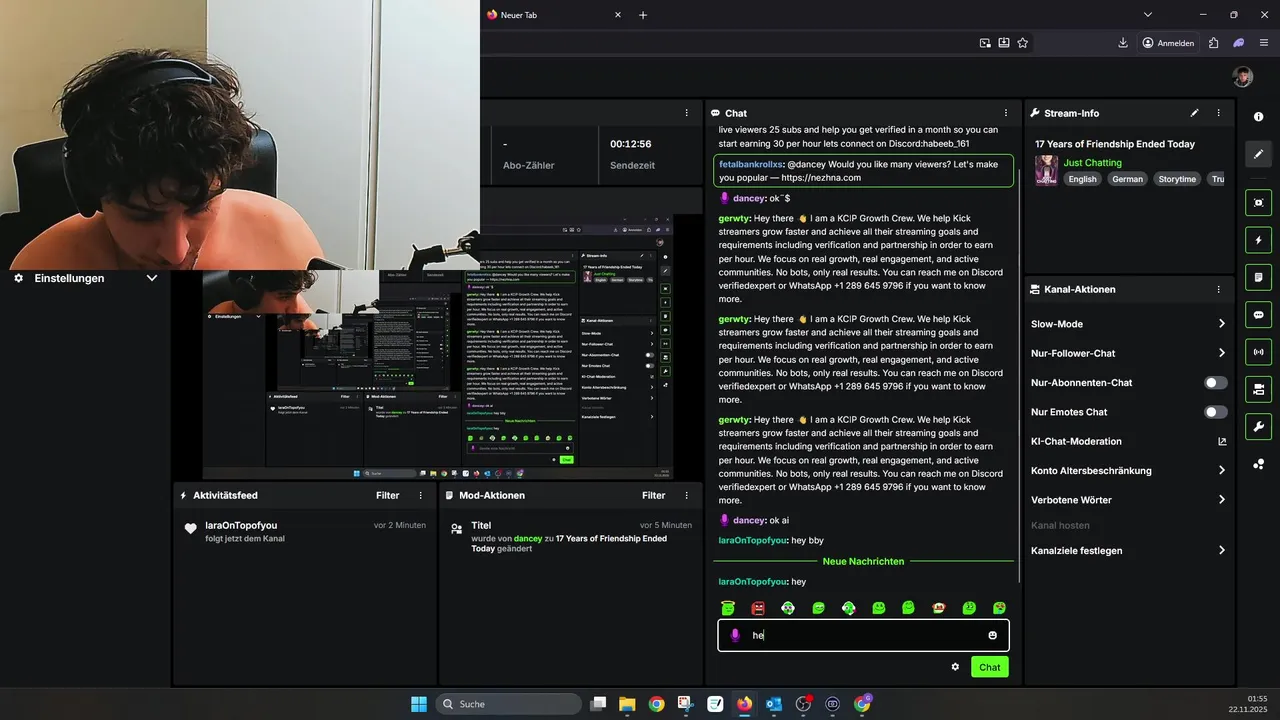The height and width of the screenshot is (720, 1280).
Task: Click the 00:12:56 Sendezeit value
Action: [x=630, y=144]
